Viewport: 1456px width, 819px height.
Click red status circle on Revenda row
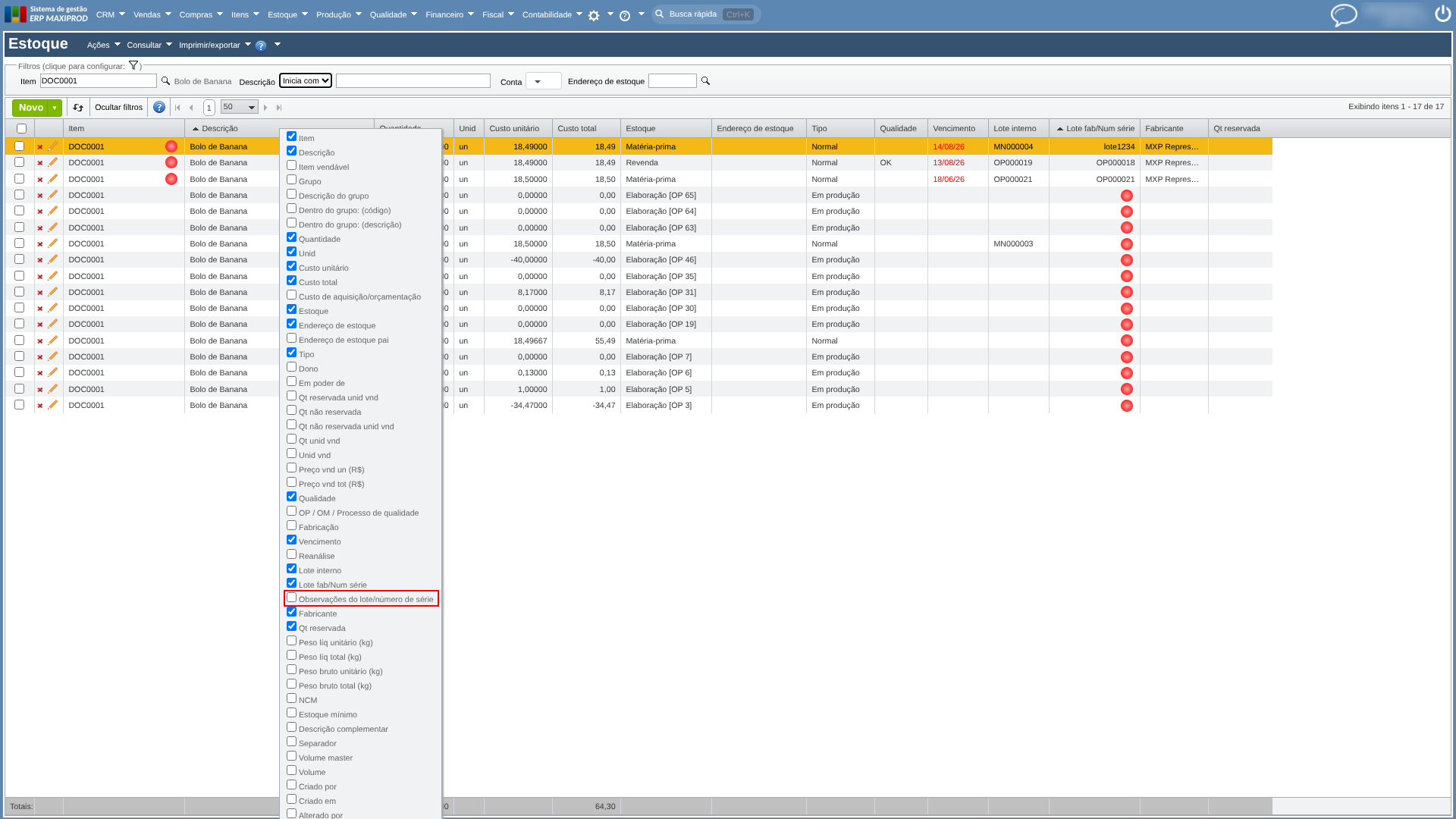(x=171, y=162)
